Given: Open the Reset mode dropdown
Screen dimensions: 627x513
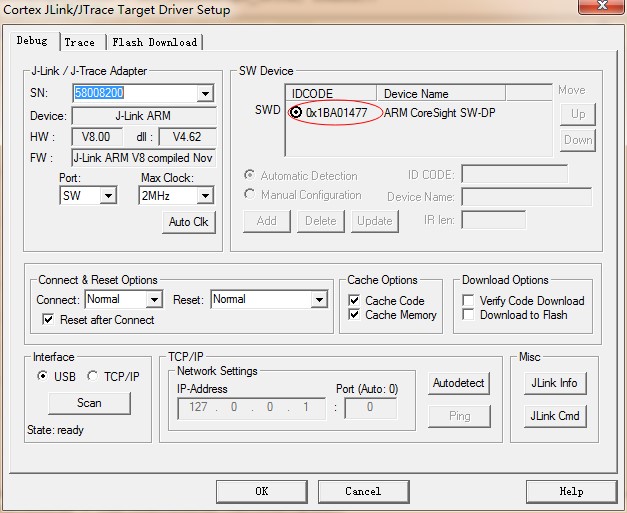Looking at the screenshot, I should click(319, 299).
